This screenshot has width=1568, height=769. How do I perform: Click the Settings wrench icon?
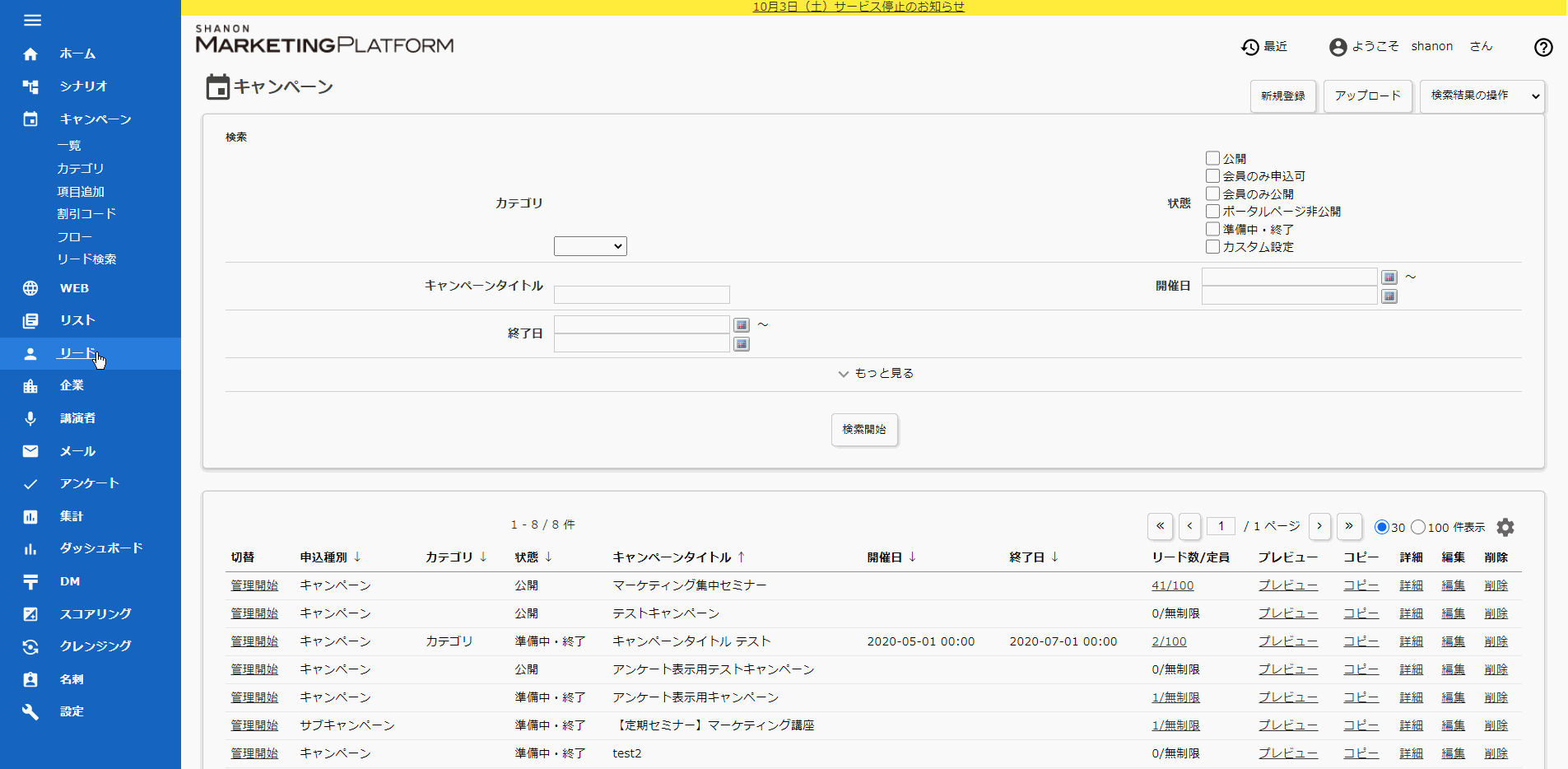(30, 712)
